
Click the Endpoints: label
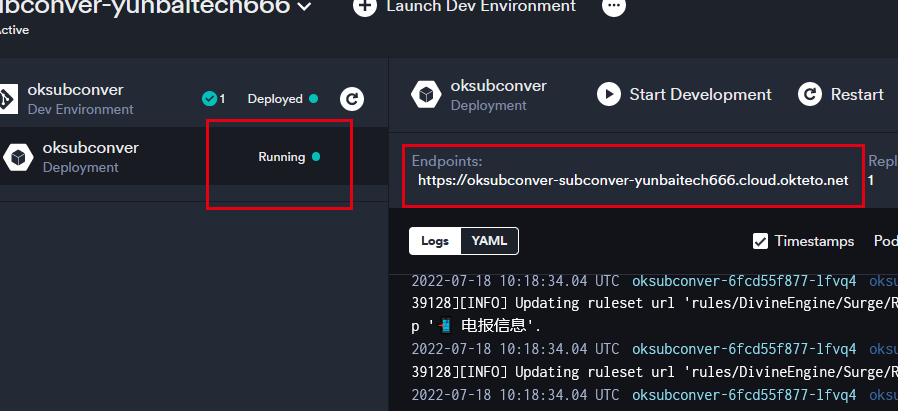447,161
